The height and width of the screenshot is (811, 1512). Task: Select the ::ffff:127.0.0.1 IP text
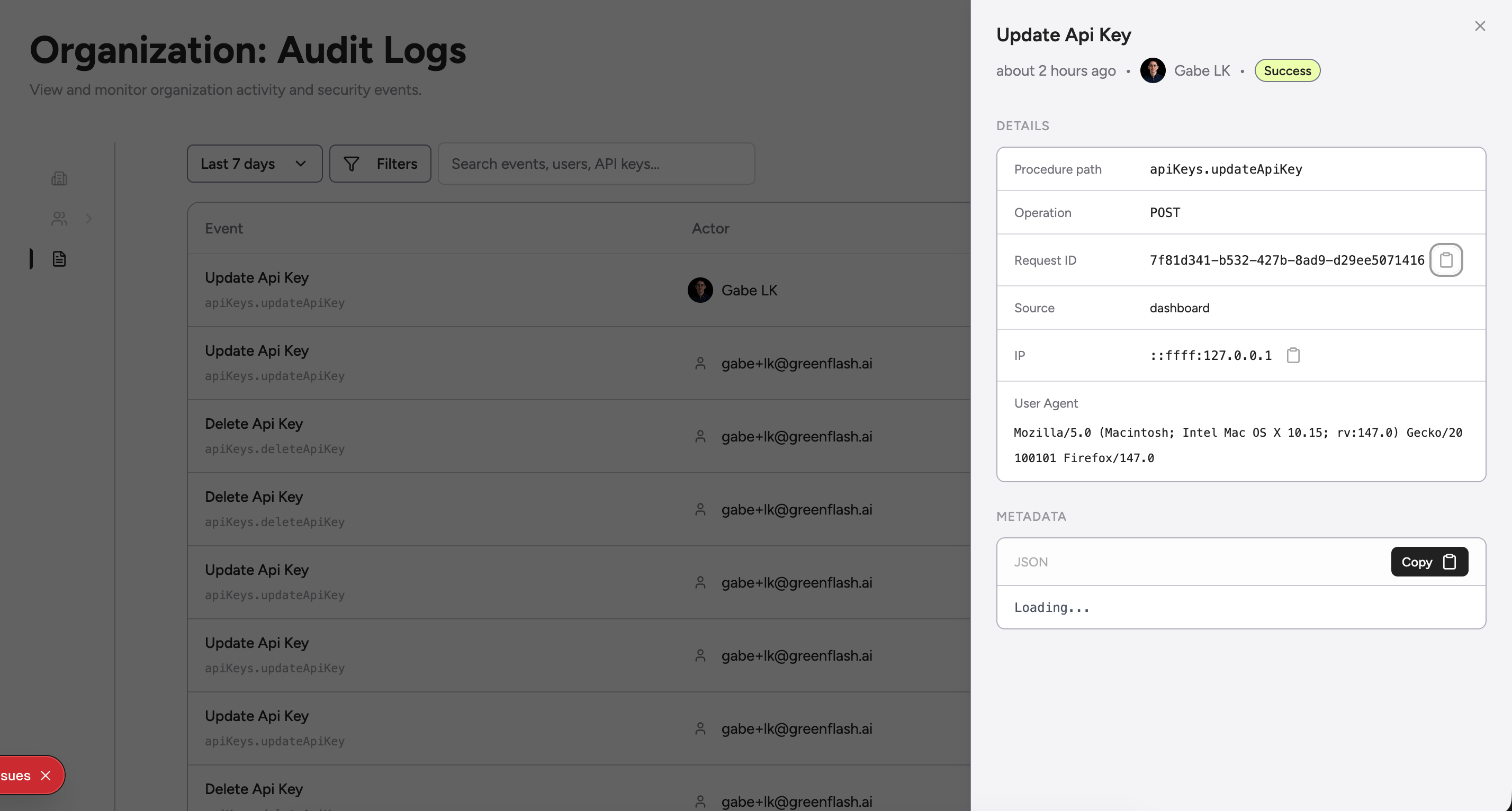tap(1210, 355)
